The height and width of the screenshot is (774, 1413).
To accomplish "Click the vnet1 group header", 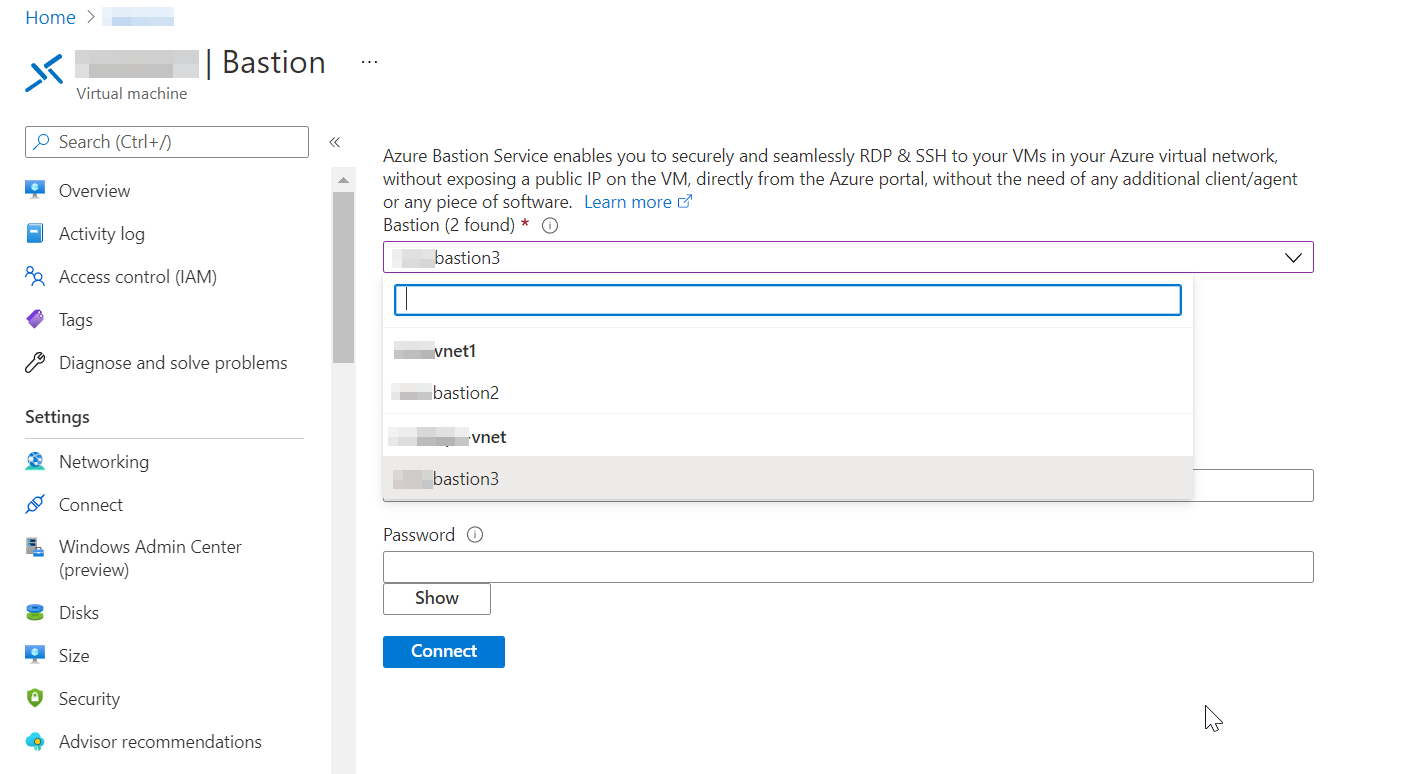I will point(434,351).
